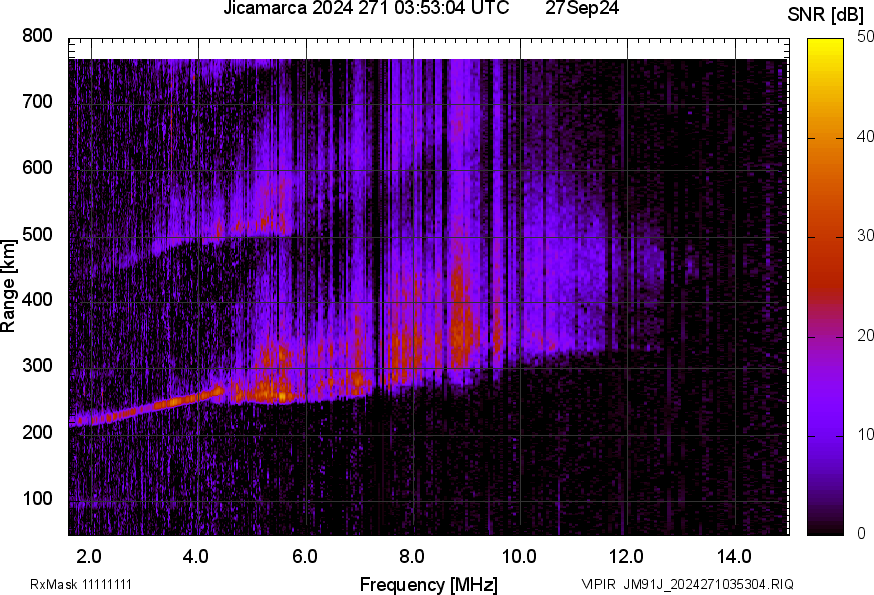Image resolution: width=874 pixels, height=595 pixels.
Task: Click the range axis value '800'
Action: tap(37, 36)
